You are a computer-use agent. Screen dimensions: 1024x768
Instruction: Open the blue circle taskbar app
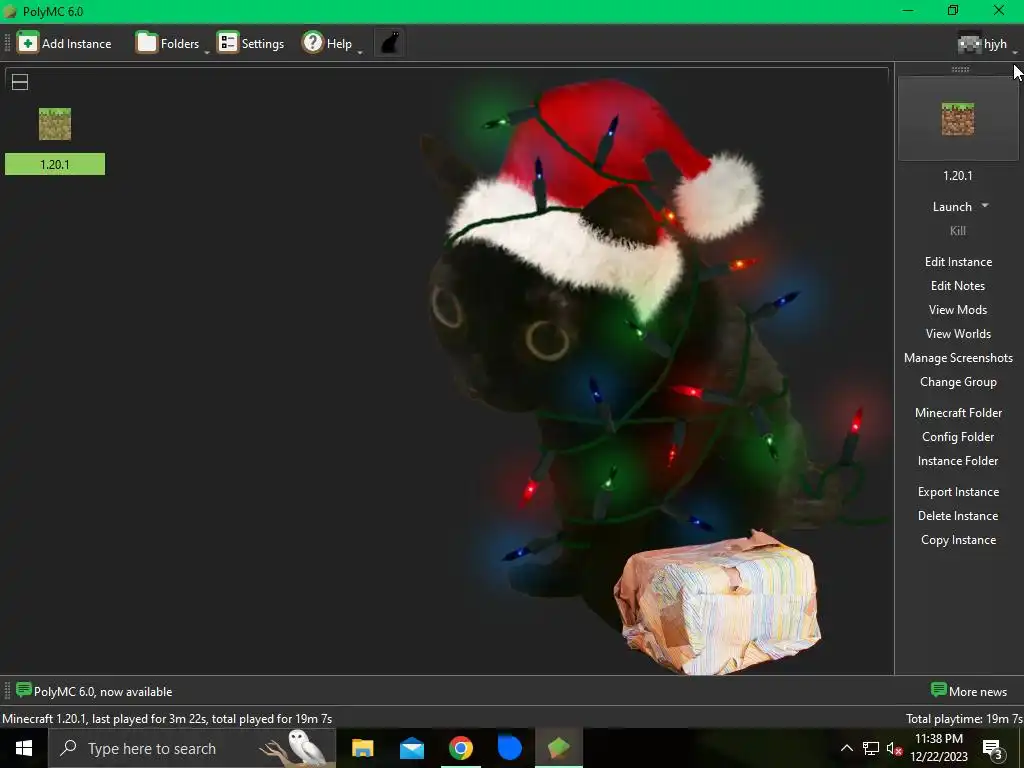coord(509,748)
